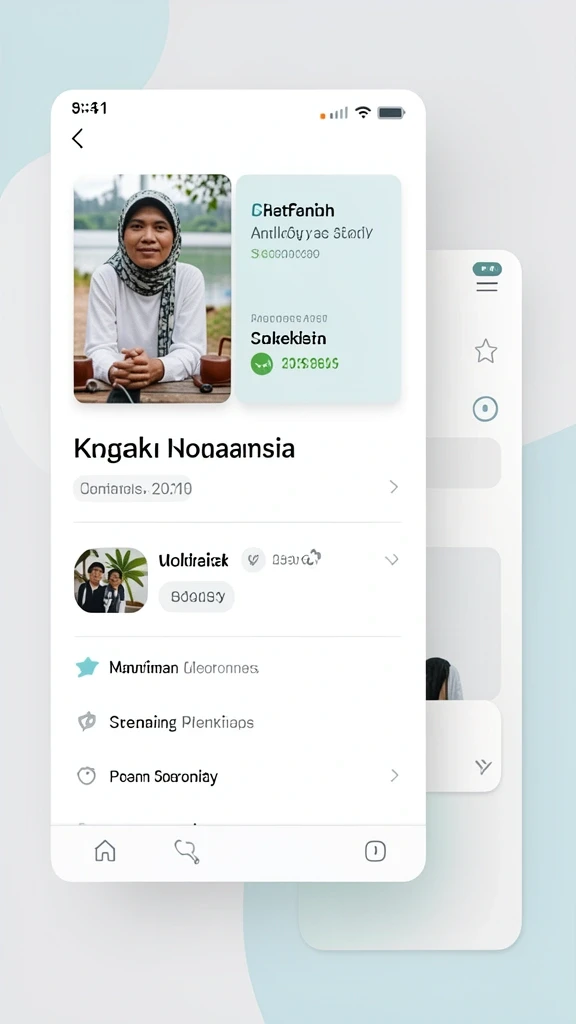This screenshot has height=1024, width=576.
Task: Open the chat bubble tab in bottom bar
Action: tap(187, 852)
